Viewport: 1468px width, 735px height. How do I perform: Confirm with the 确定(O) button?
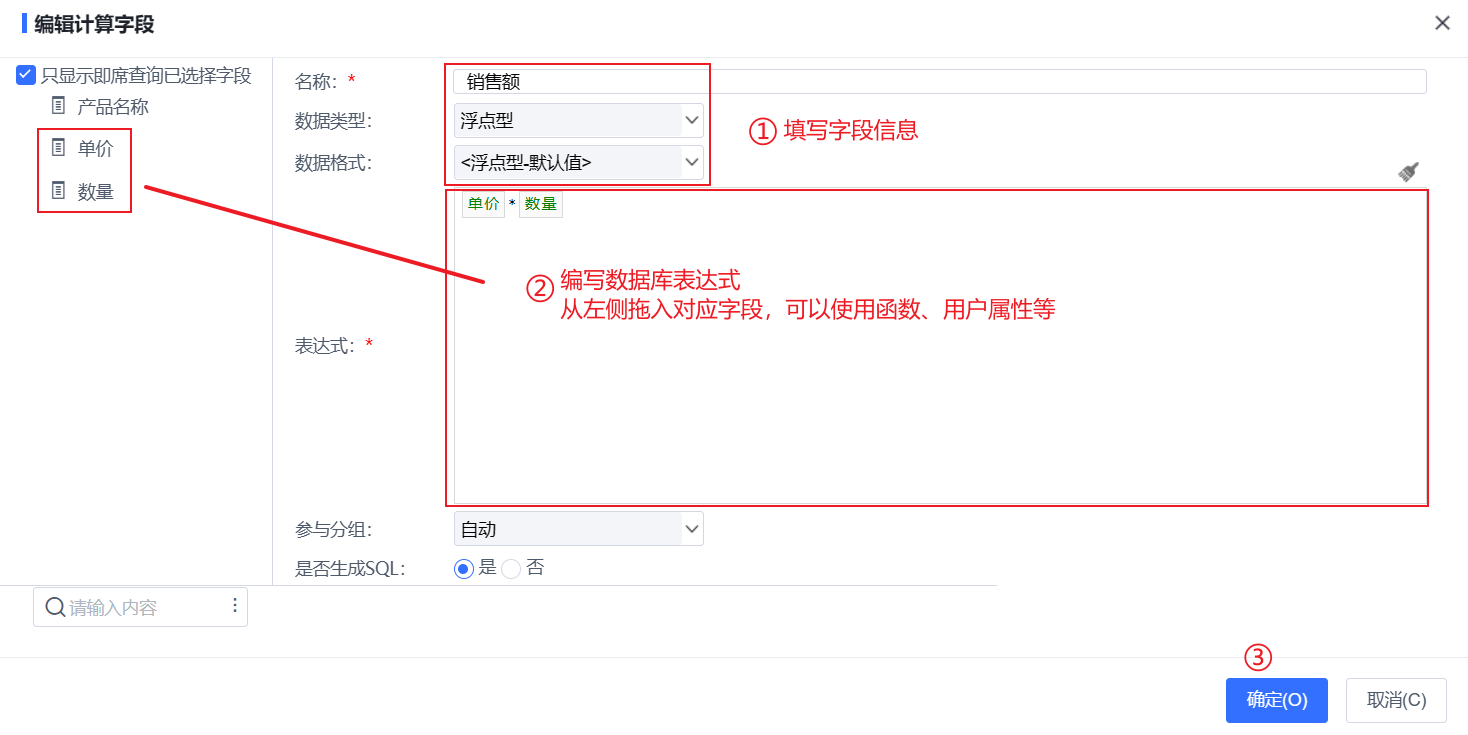(1277, 700)
